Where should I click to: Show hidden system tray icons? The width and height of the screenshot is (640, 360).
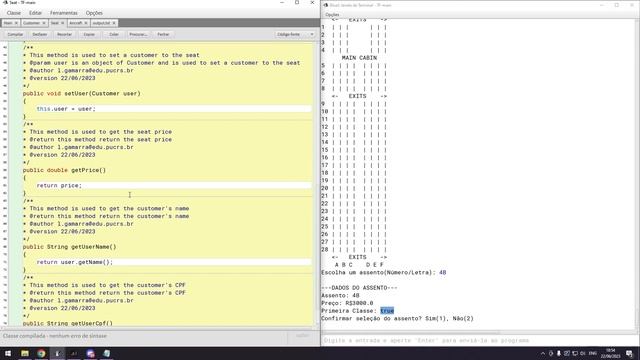pyautogui.click(x=542, y=353)
